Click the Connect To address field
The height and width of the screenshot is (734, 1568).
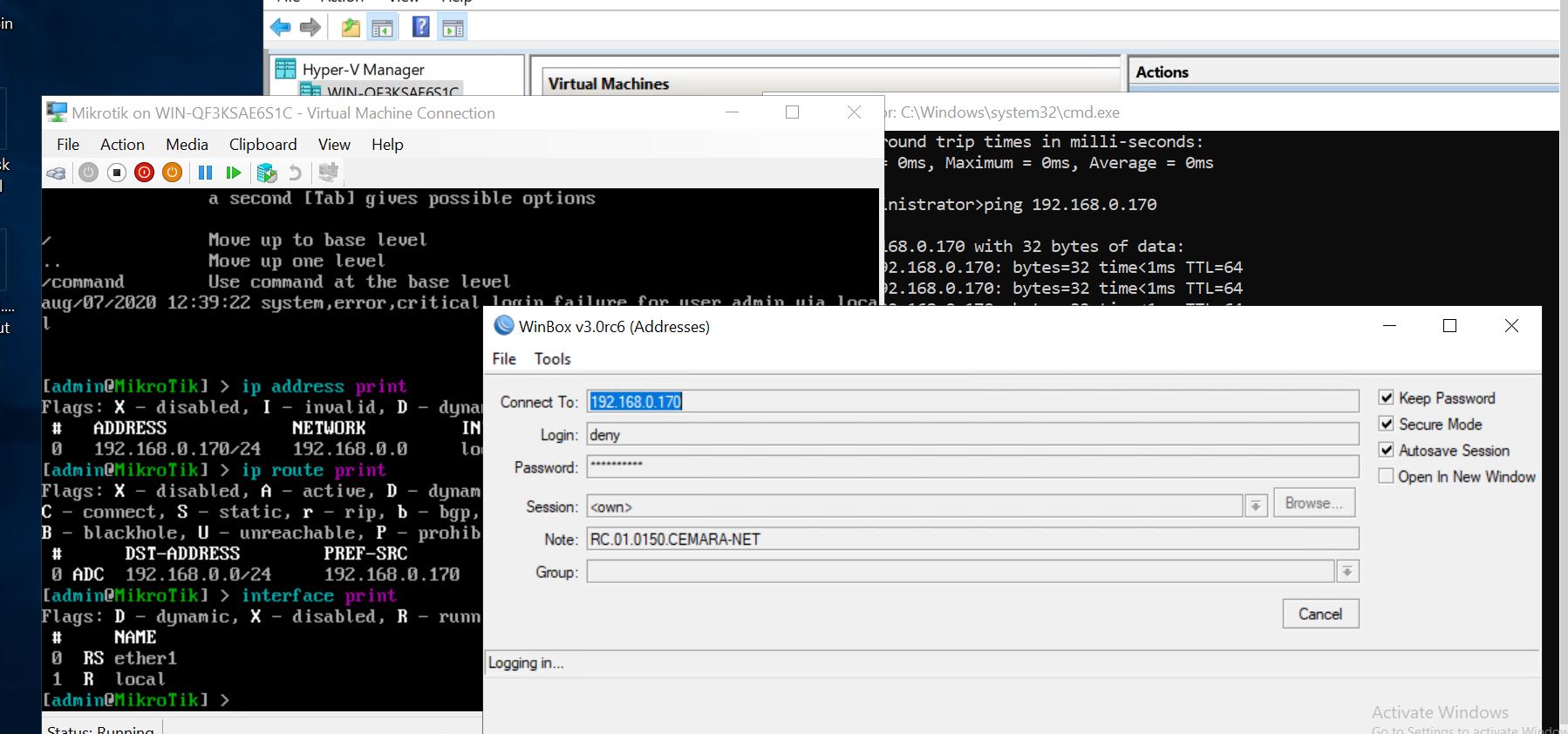point(972,401)
